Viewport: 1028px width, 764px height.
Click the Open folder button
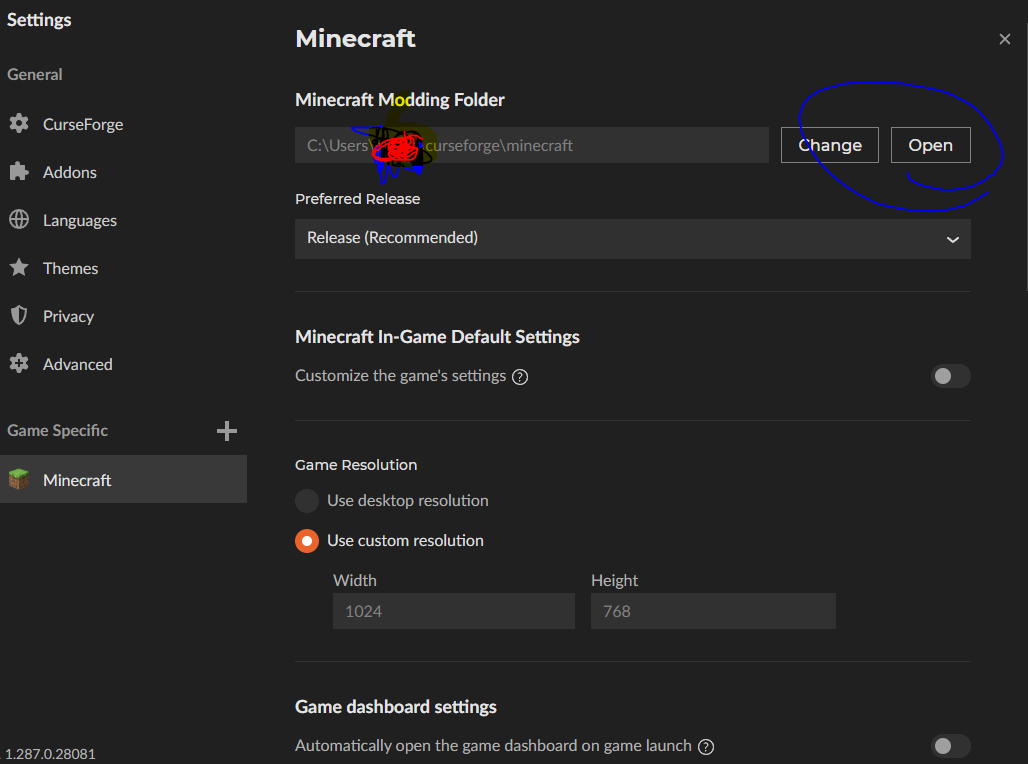930,145
